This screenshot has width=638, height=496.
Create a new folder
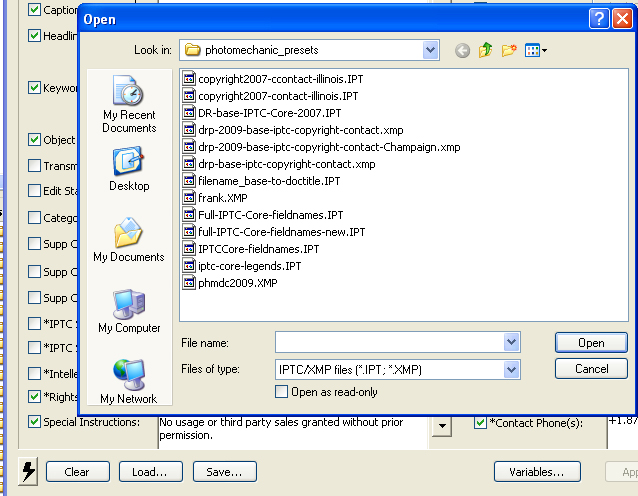(510, 50)
